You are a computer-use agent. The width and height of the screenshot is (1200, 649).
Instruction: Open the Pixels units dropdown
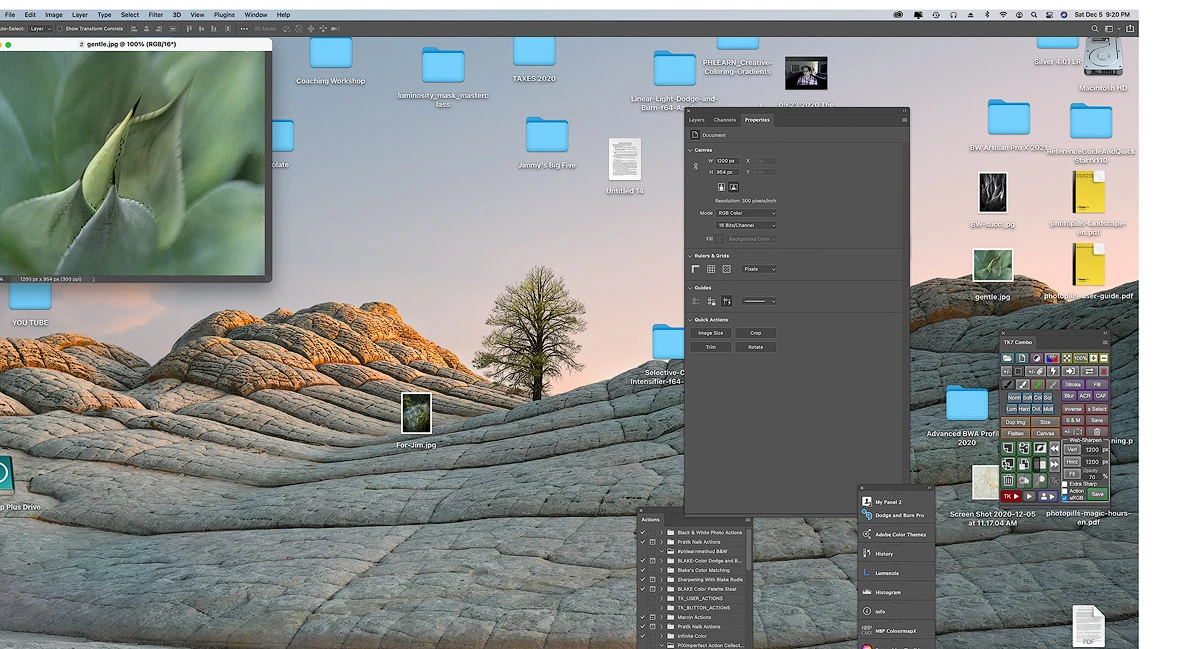pyautogui.click(x=759, y=269)
